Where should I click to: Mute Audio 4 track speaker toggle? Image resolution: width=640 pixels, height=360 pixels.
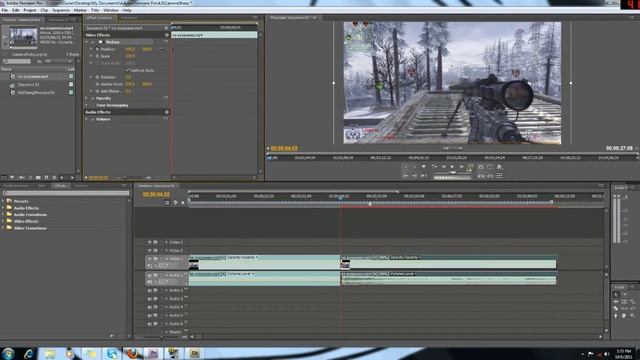click(x=149, y=307)
